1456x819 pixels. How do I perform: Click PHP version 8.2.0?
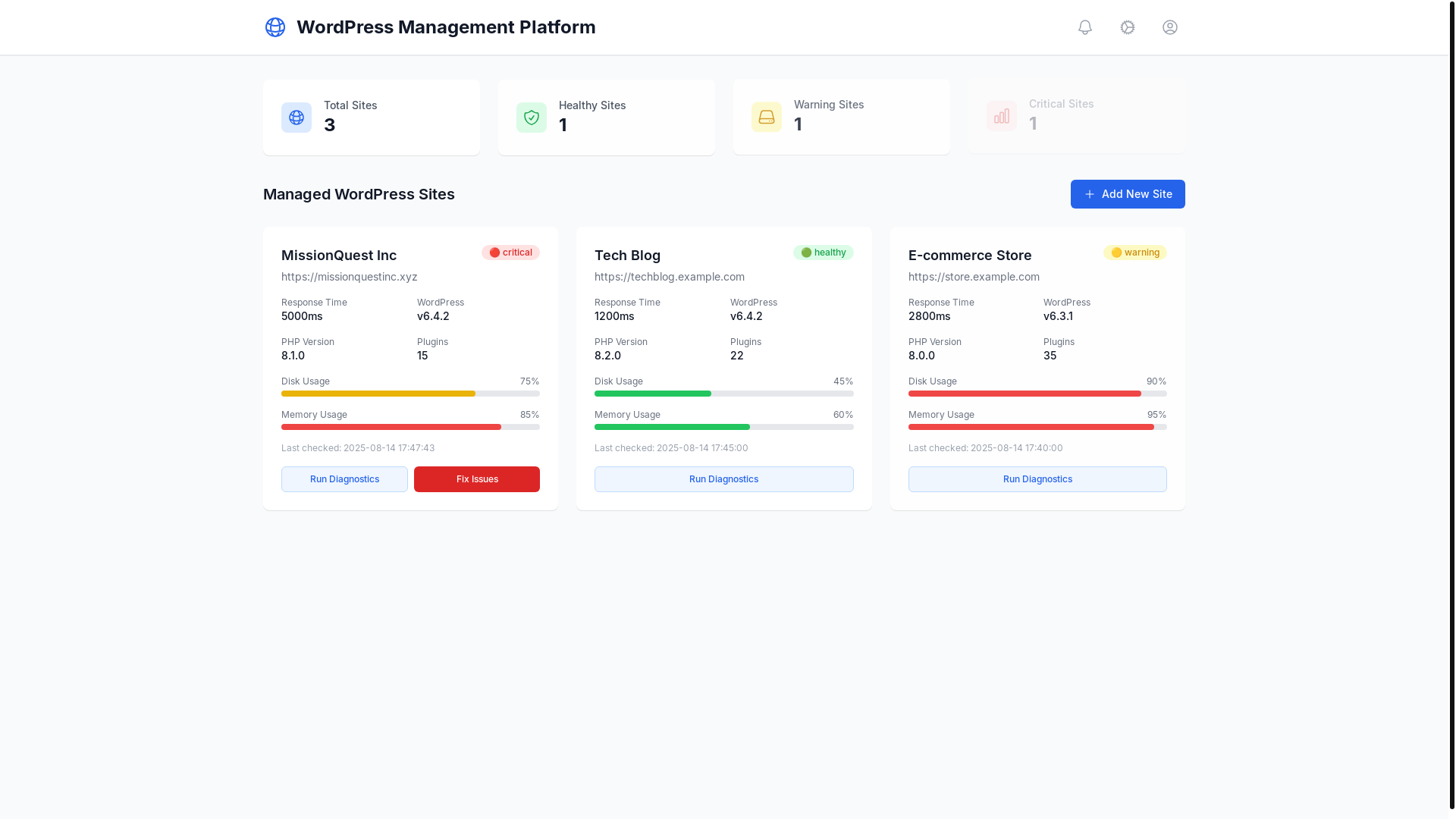[607, 356]
